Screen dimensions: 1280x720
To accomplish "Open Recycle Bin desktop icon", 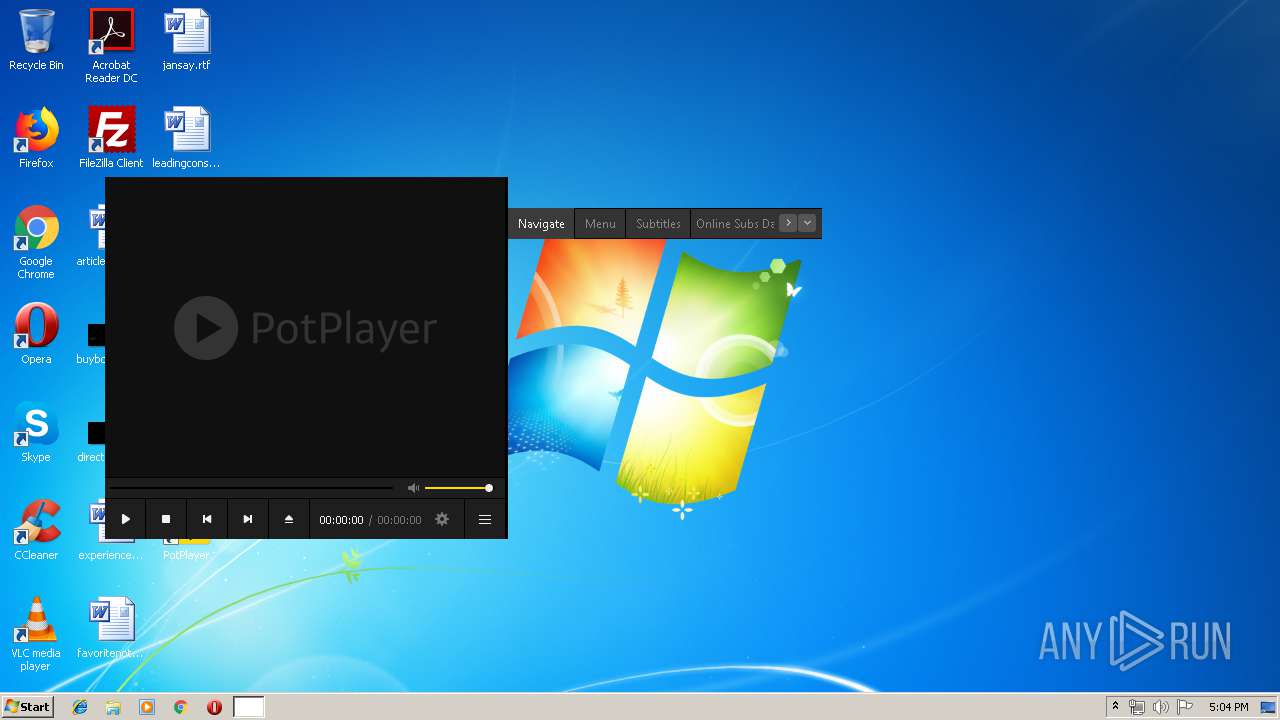I will click(x=36, y=40).
